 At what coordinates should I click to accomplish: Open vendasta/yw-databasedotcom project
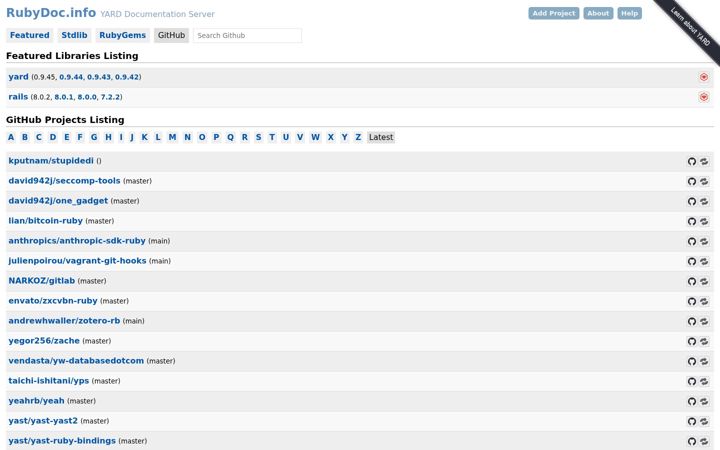point(76,360)
